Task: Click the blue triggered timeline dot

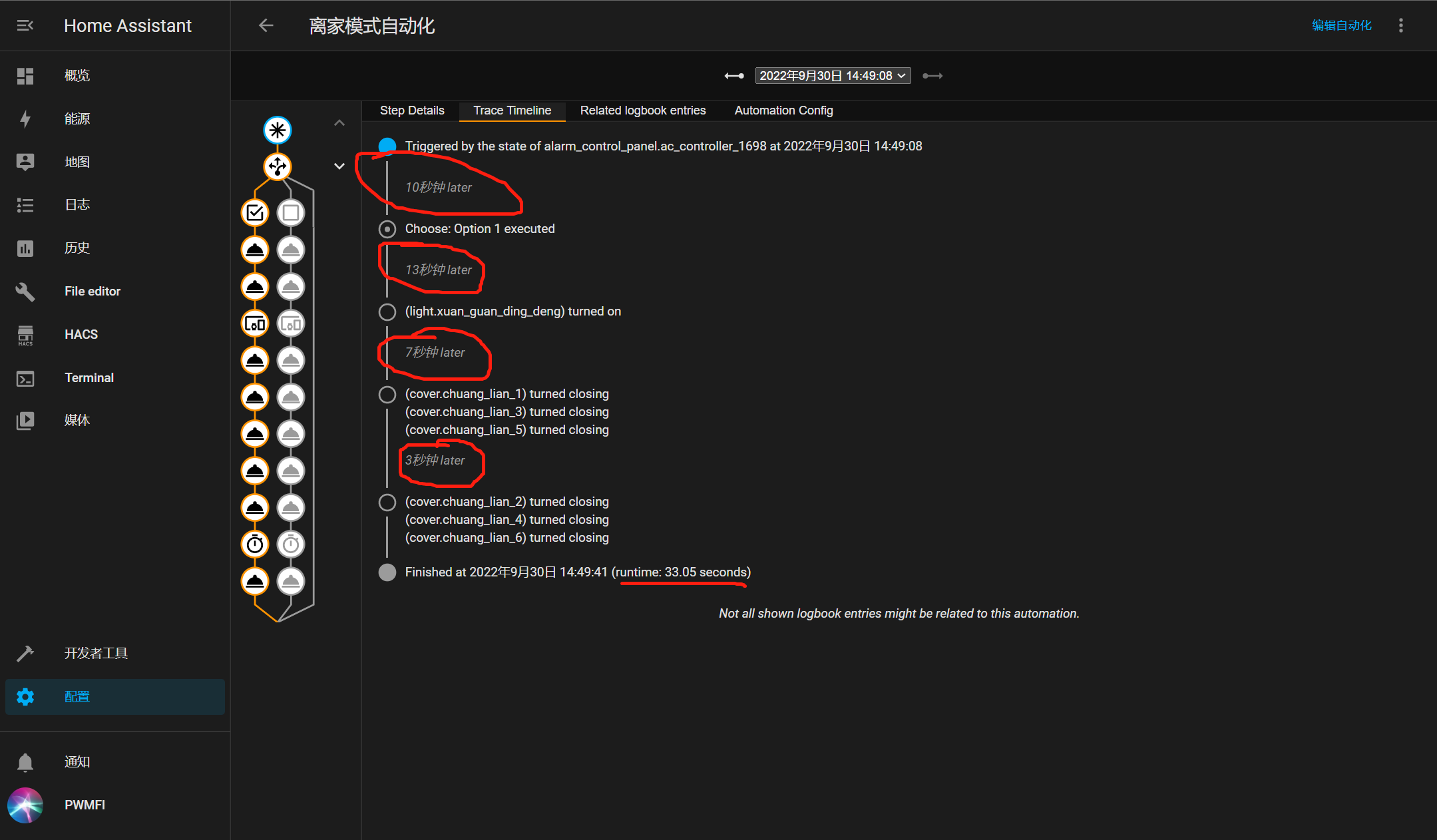Action: coord(387,146)
